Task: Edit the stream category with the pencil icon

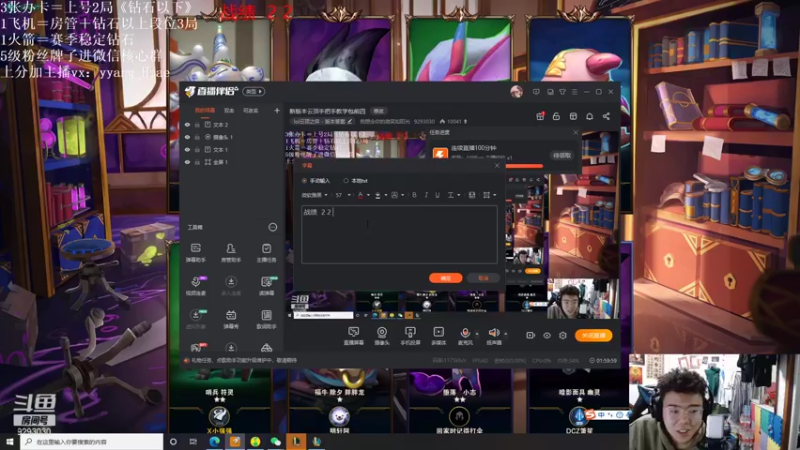Action: [349, 121]
